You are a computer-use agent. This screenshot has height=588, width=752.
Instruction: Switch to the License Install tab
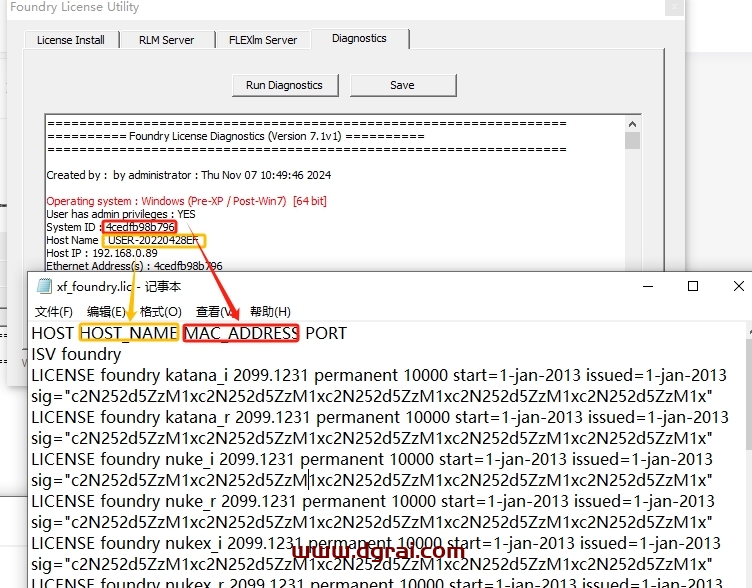pyautogui.click(x=71, y=40)
